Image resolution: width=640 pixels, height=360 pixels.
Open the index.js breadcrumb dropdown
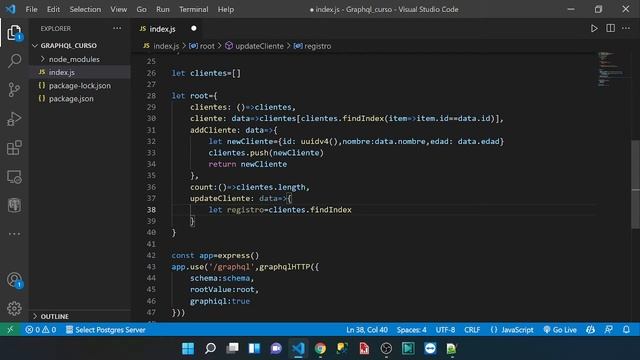click(x=162, y=46)
